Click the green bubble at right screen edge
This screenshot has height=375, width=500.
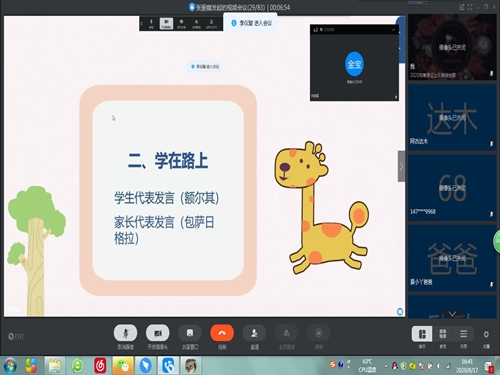click(x=497, y=241)
